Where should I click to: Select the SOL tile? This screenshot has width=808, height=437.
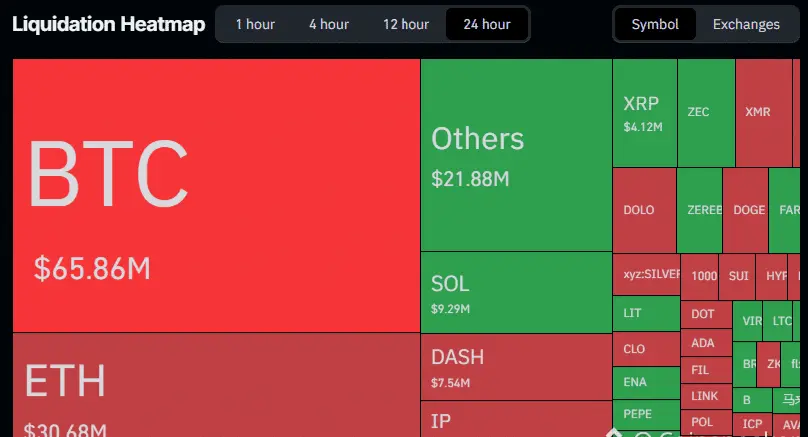coord(515,291)
